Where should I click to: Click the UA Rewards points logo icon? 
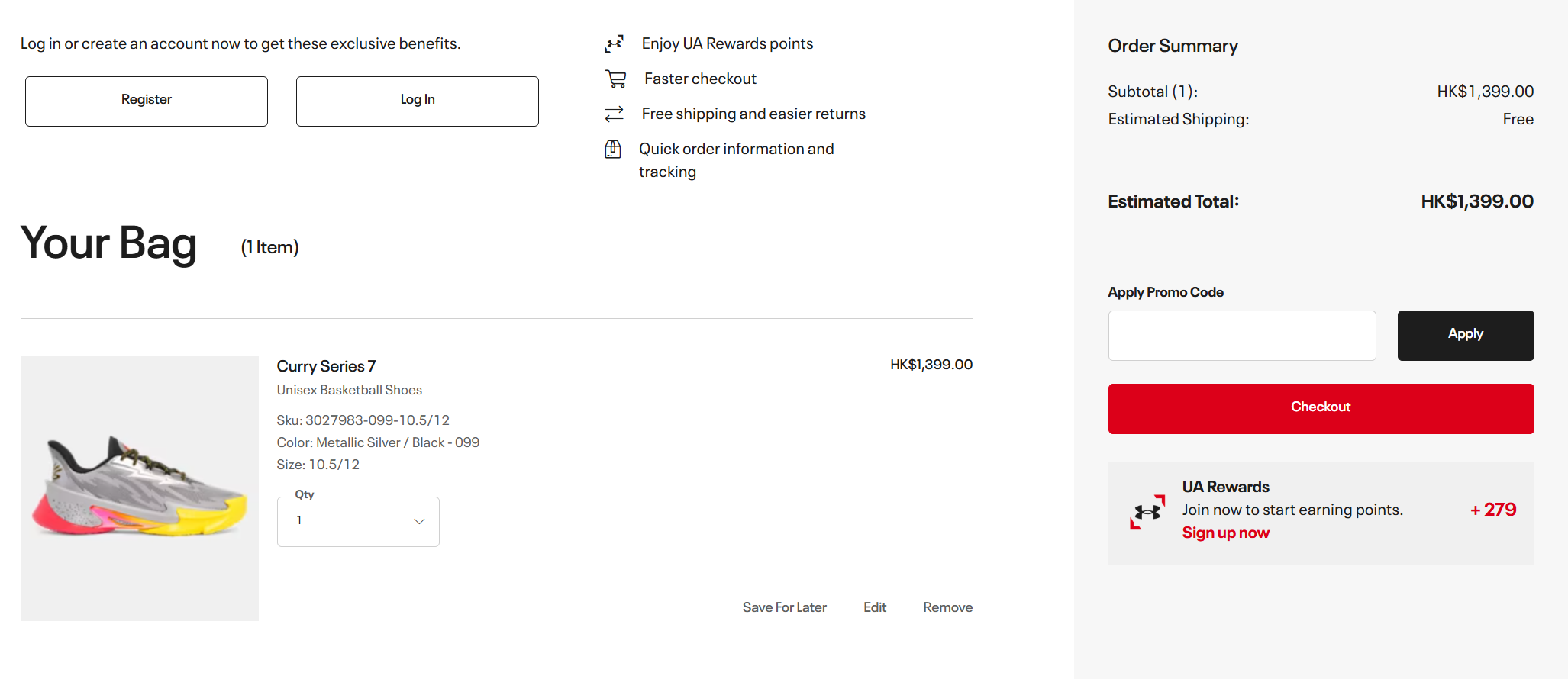pyautogui.click(x=614, y=44)
